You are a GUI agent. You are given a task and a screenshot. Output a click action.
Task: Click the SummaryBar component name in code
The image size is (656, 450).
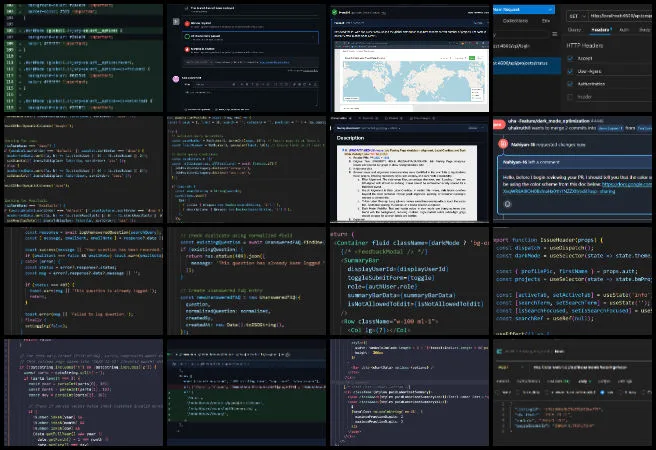click(361, 260)
